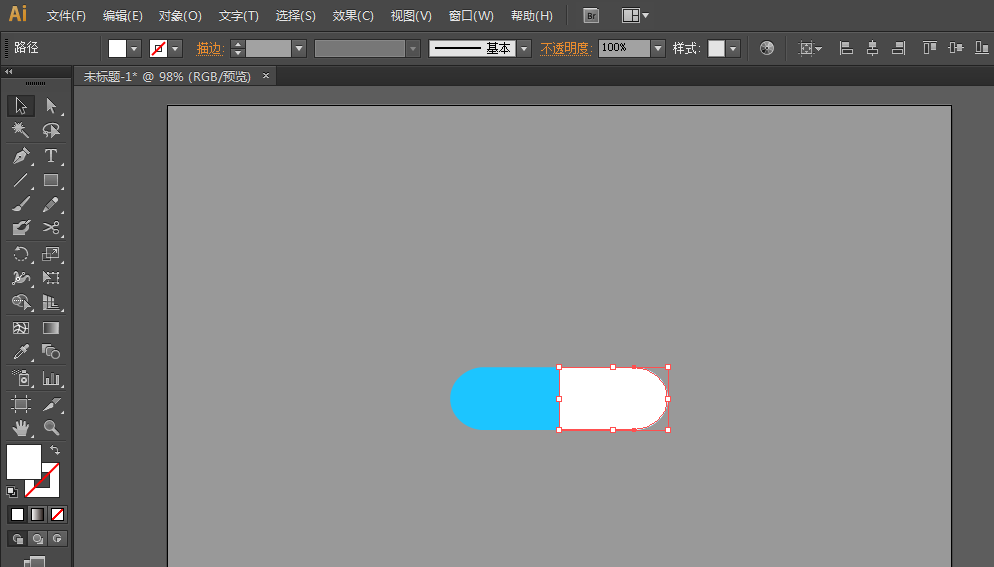Select the Selection tool (black arrow)
The width and height of the screenshot is (994, 567).
[x=21, y=105]
